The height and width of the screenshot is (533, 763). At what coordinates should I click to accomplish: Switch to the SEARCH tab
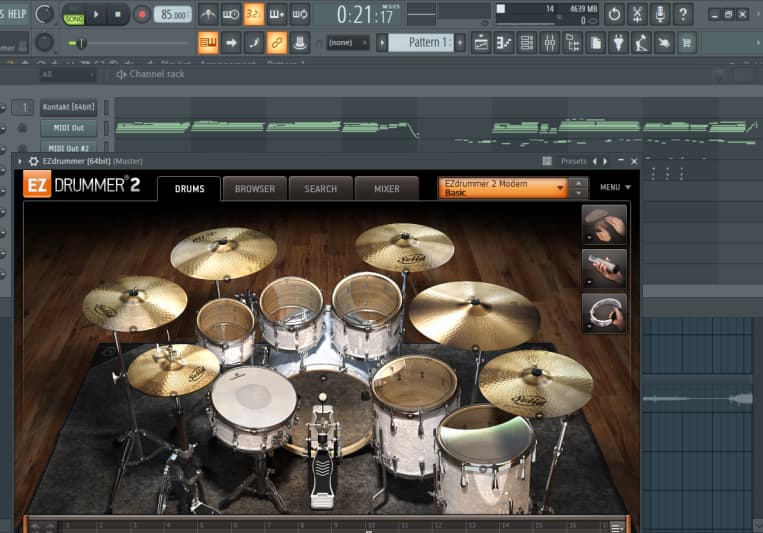[321, 189]
